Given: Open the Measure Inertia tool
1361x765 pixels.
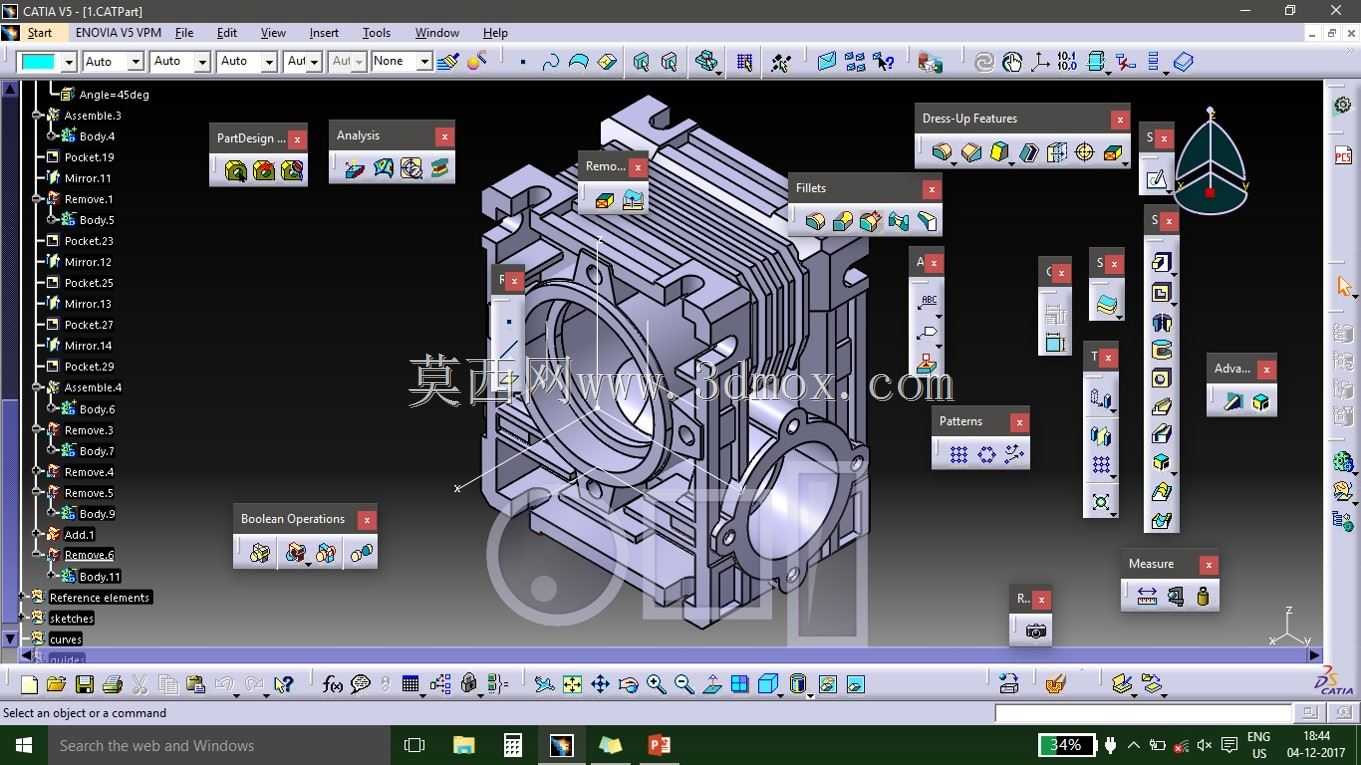Looking at the screenshot, I should pyautogui.click(x=1203, y=597).
